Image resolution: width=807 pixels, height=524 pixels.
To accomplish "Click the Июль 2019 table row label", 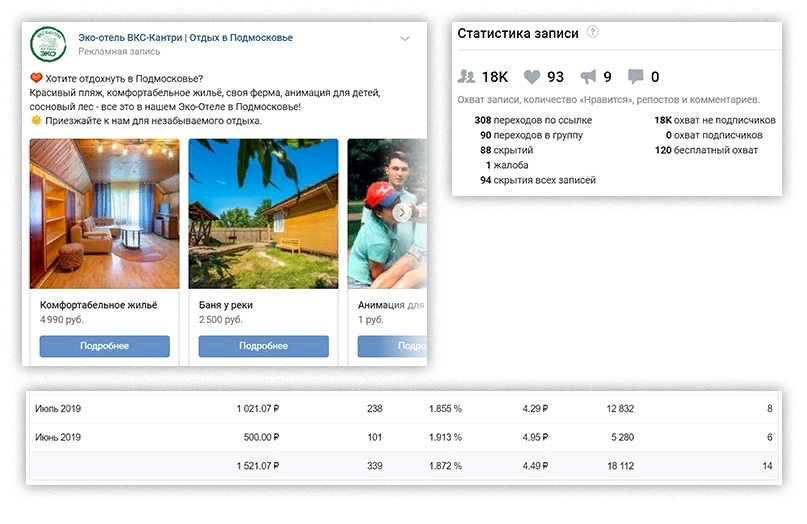I will tap(58, 409).
